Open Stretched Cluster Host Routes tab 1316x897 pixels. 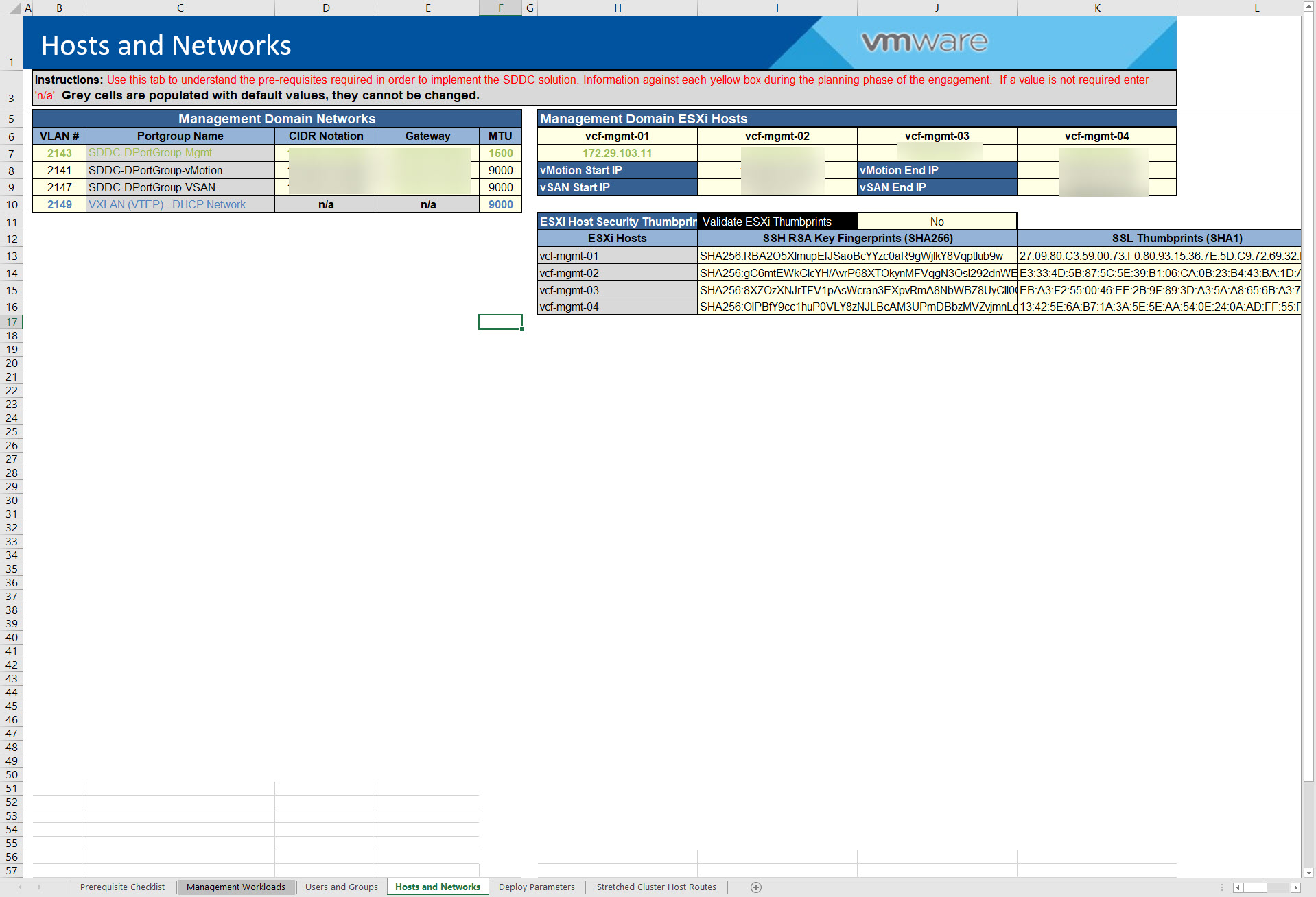click(656, 887)
